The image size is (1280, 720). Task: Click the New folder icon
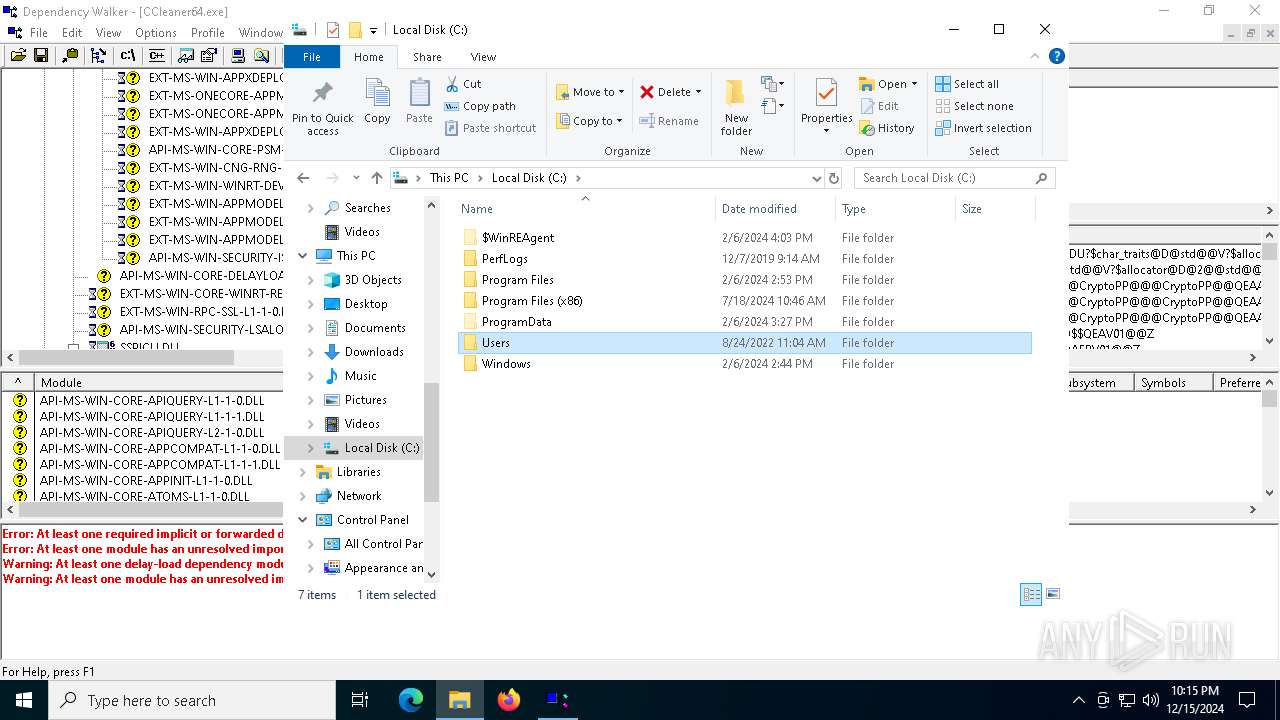736,93
